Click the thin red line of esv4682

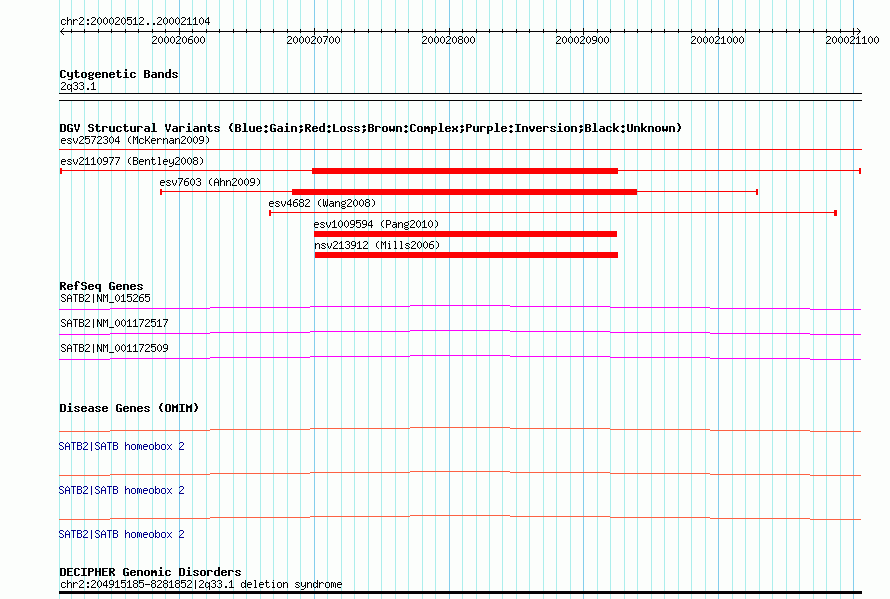(553, 213)
